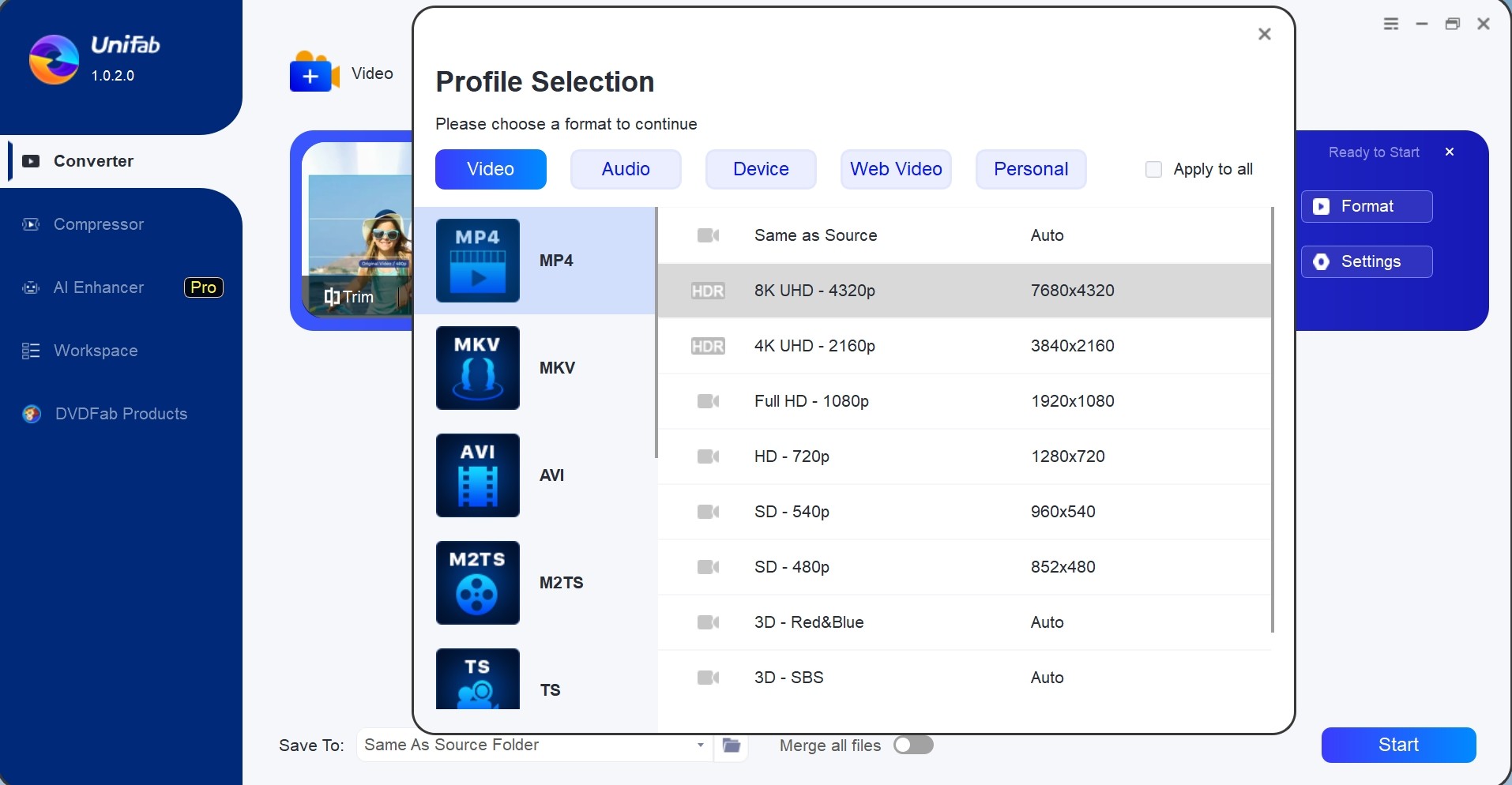The width and height of the screenshot is (1512, 785).
Task: Choose the MKV format icon
Action: coord(477,368)
